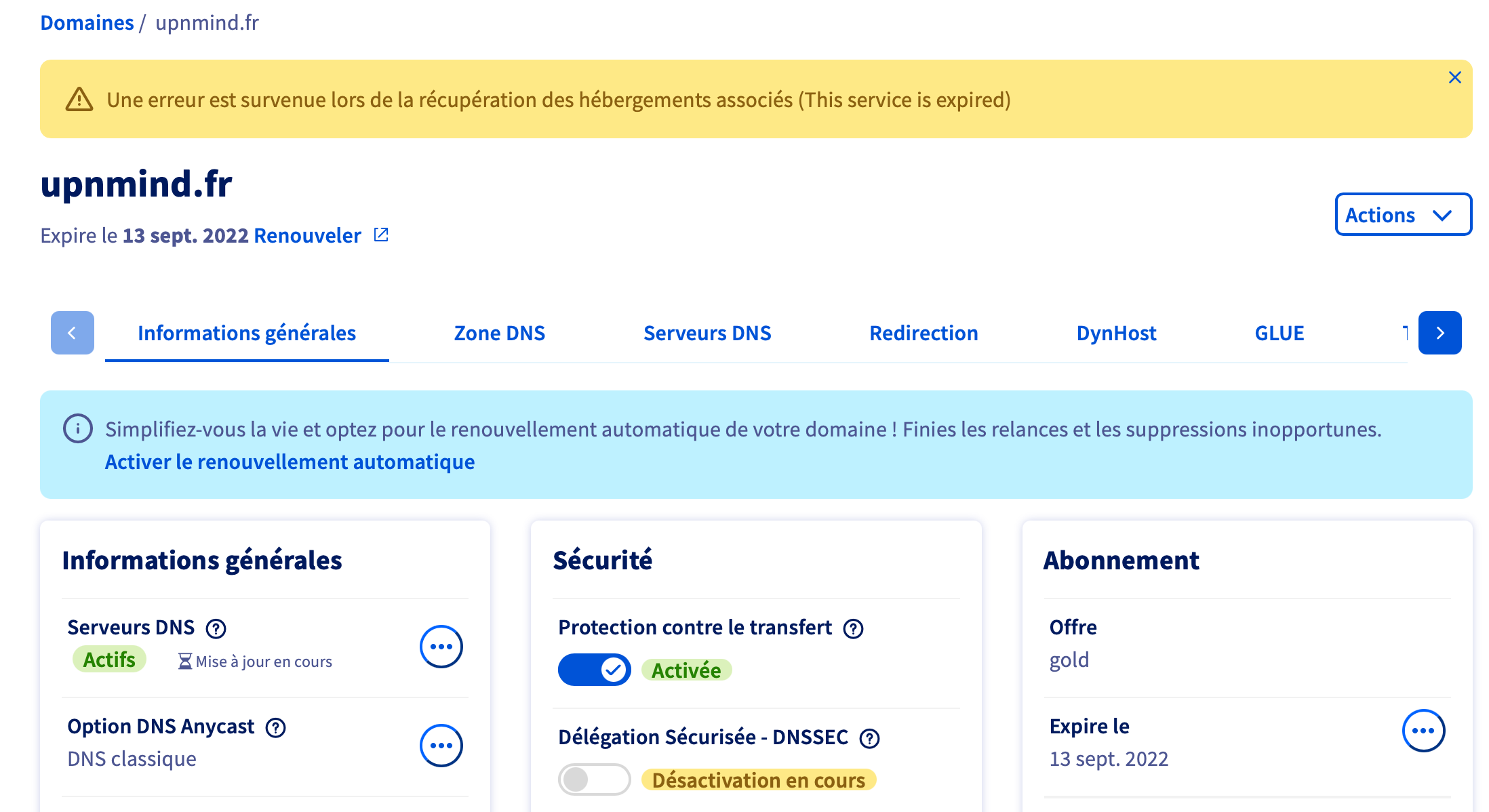Expand the Actions dropdown

(1402, 215)
